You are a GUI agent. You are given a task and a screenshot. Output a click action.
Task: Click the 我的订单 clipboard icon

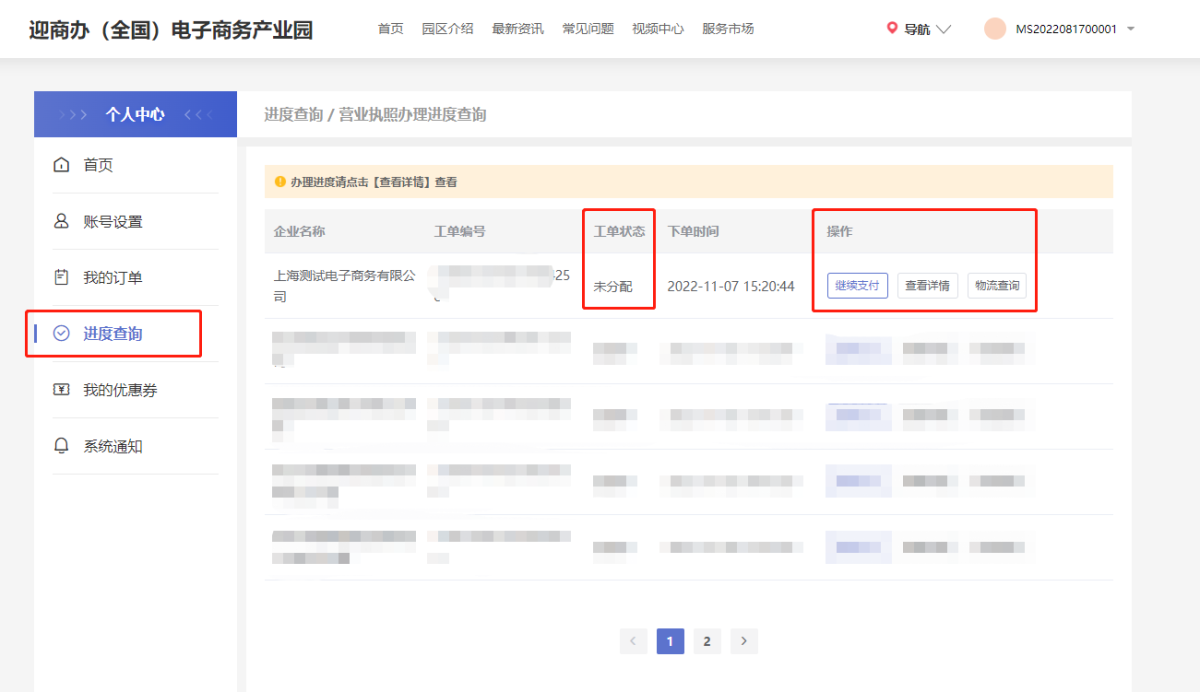61,278
